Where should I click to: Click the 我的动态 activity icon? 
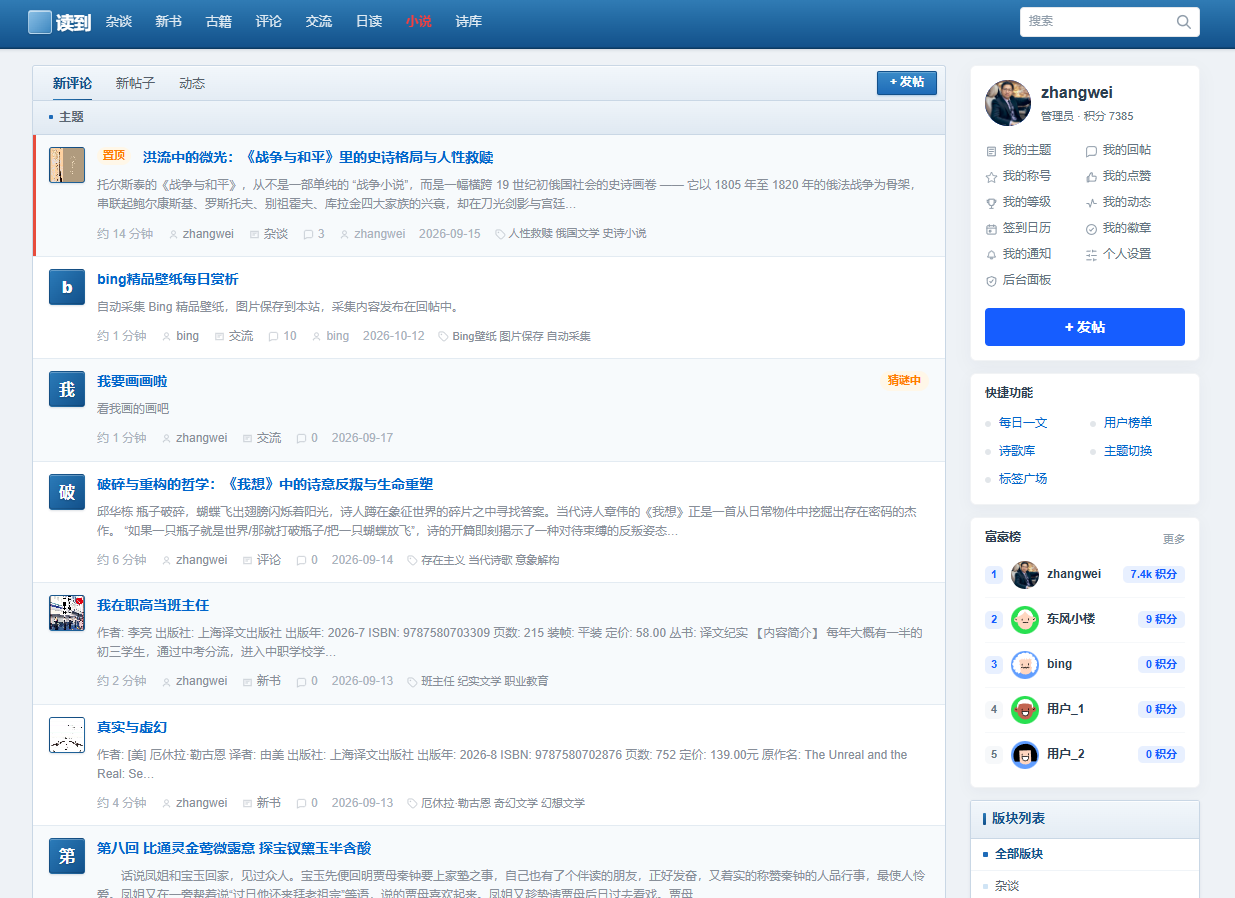(1091, 203)
